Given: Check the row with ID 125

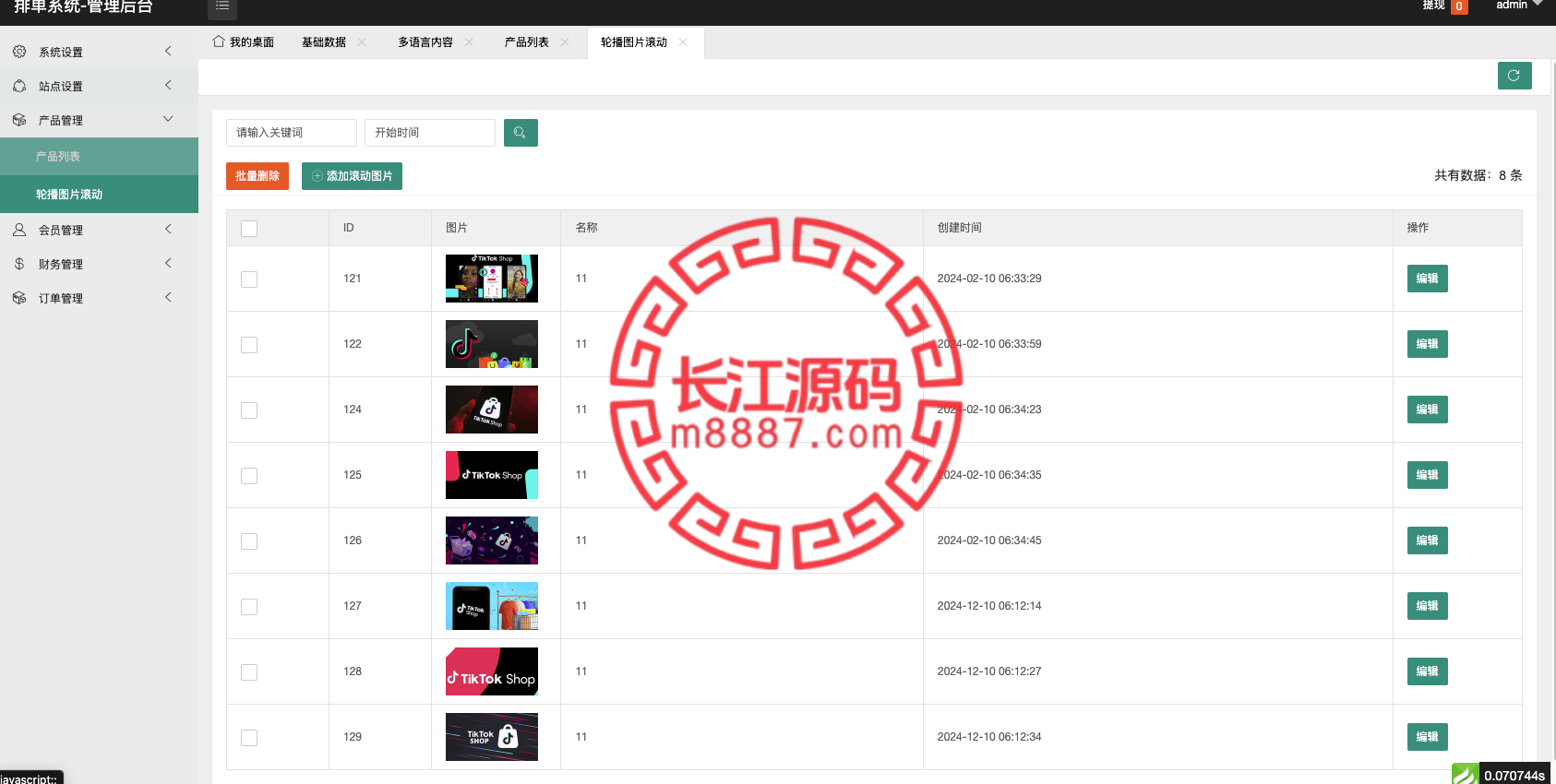Looking at the screenshot, I should 249,476.
